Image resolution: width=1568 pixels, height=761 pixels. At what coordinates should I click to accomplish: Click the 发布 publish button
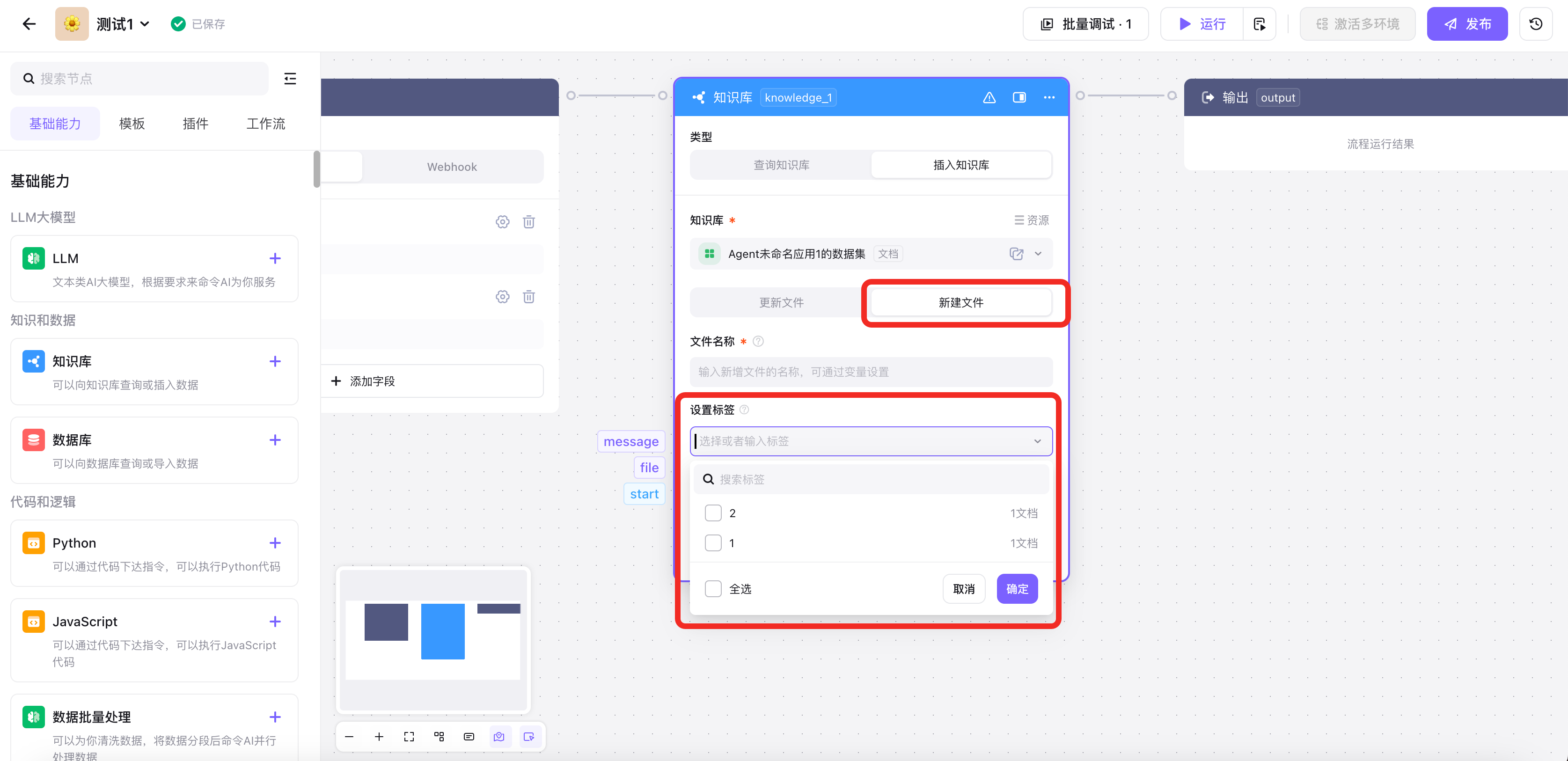point(1467,24)
